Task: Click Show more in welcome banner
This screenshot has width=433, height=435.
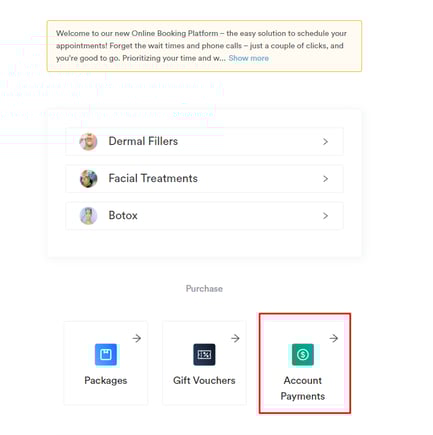Action: click(x=249, y=58)
